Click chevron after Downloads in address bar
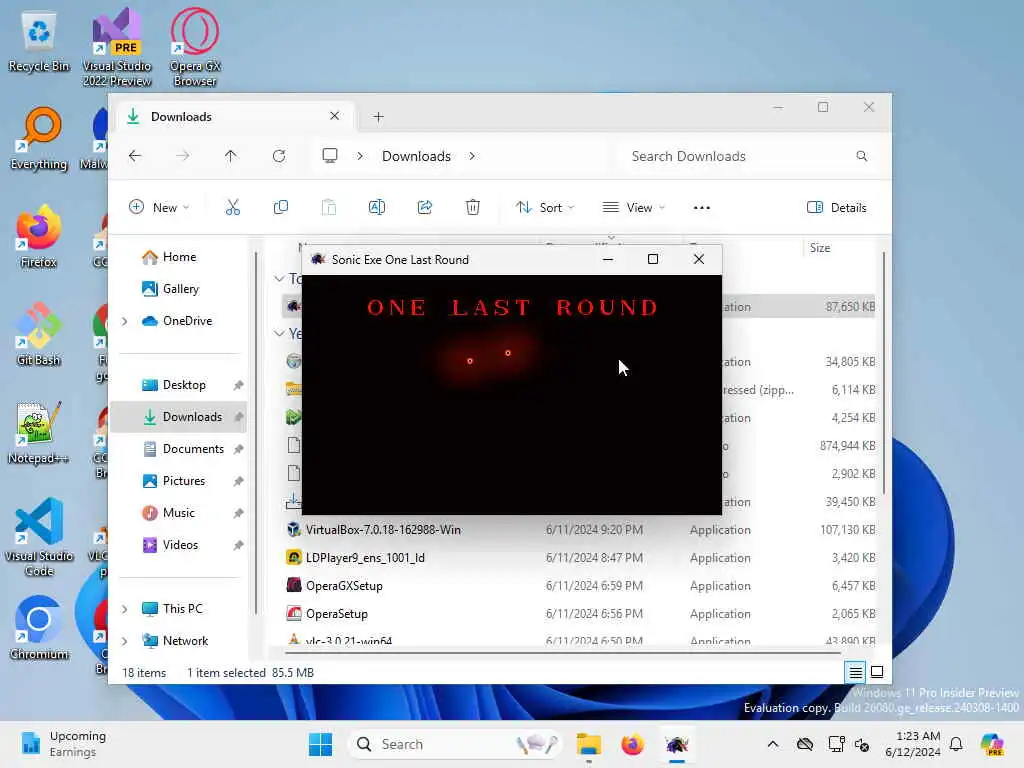Image resolution: width=1024 pixels, height=768 pixels. pos(472,156)
